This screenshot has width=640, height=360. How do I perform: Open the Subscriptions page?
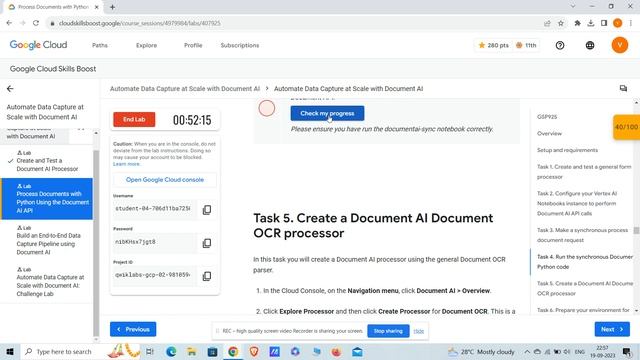click(x=240, y=45)
